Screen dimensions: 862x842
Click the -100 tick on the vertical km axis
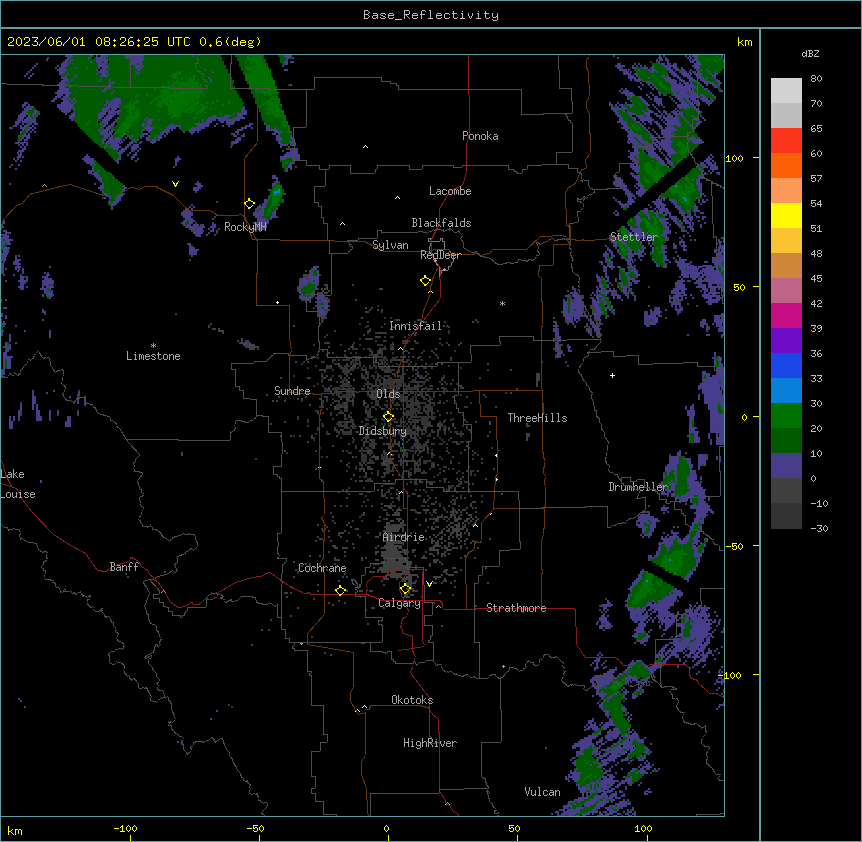[731, 675]
